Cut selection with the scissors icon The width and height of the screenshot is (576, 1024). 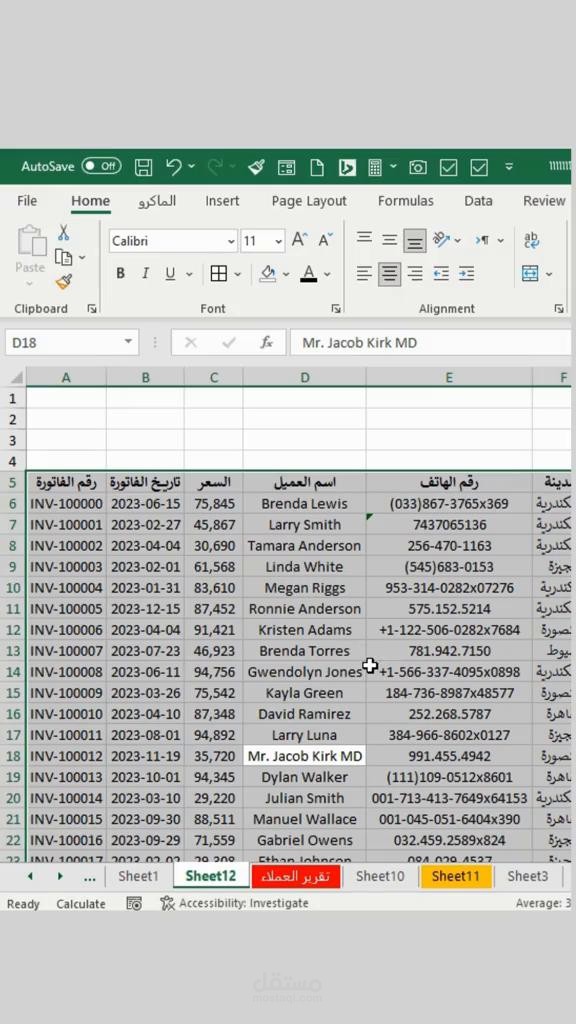tap(63, 232)
